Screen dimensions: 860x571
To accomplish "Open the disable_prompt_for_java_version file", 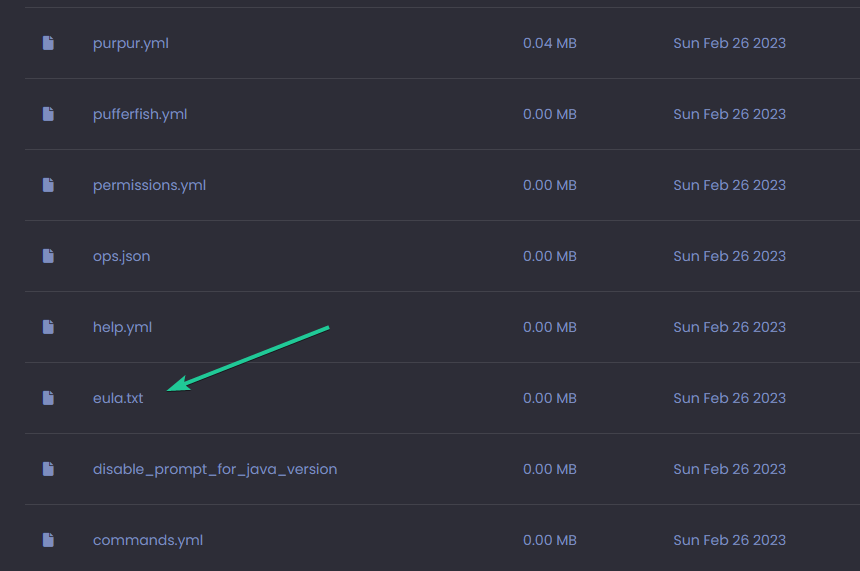I will [214, 469].
